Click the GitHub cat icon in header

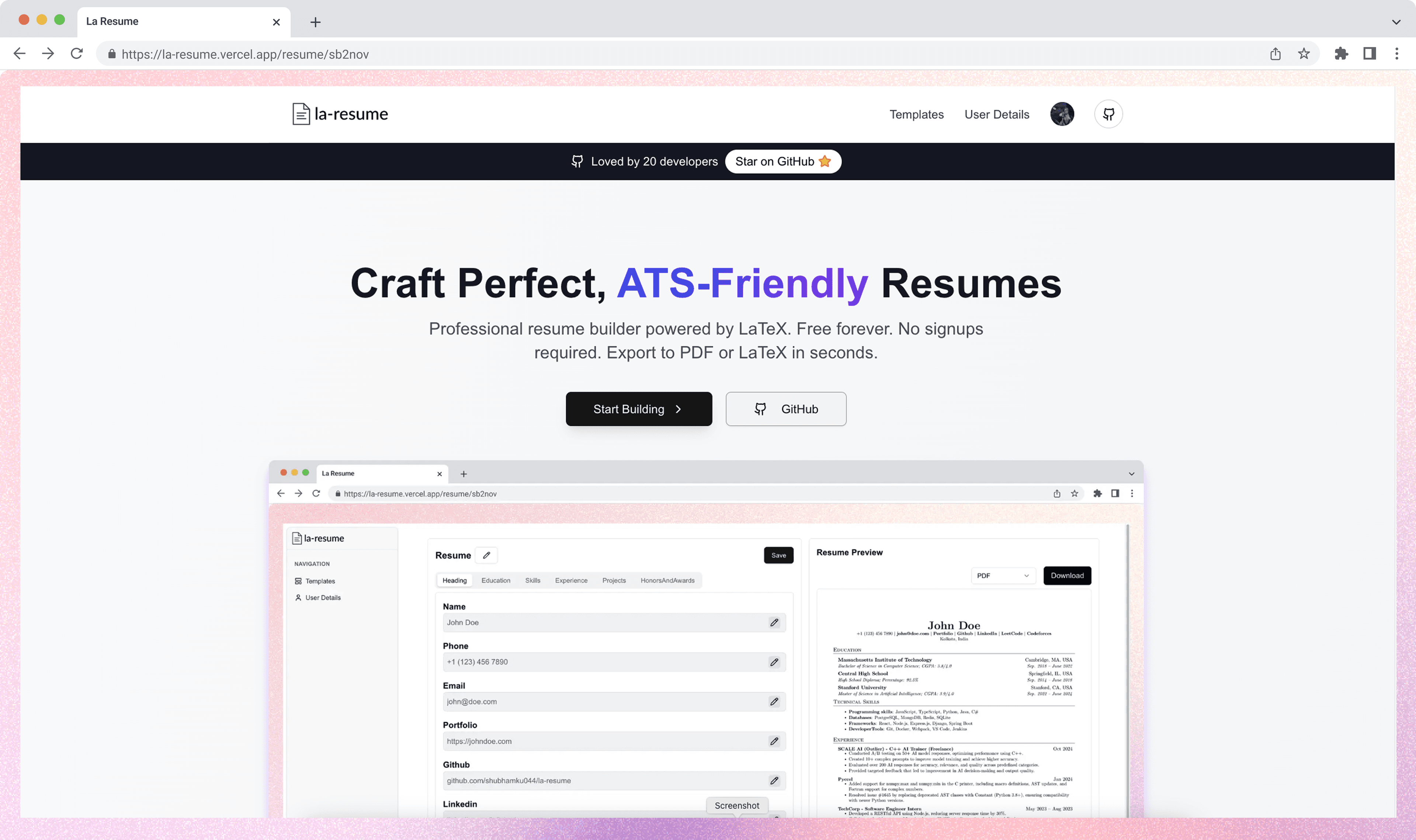coord(1108,114)
